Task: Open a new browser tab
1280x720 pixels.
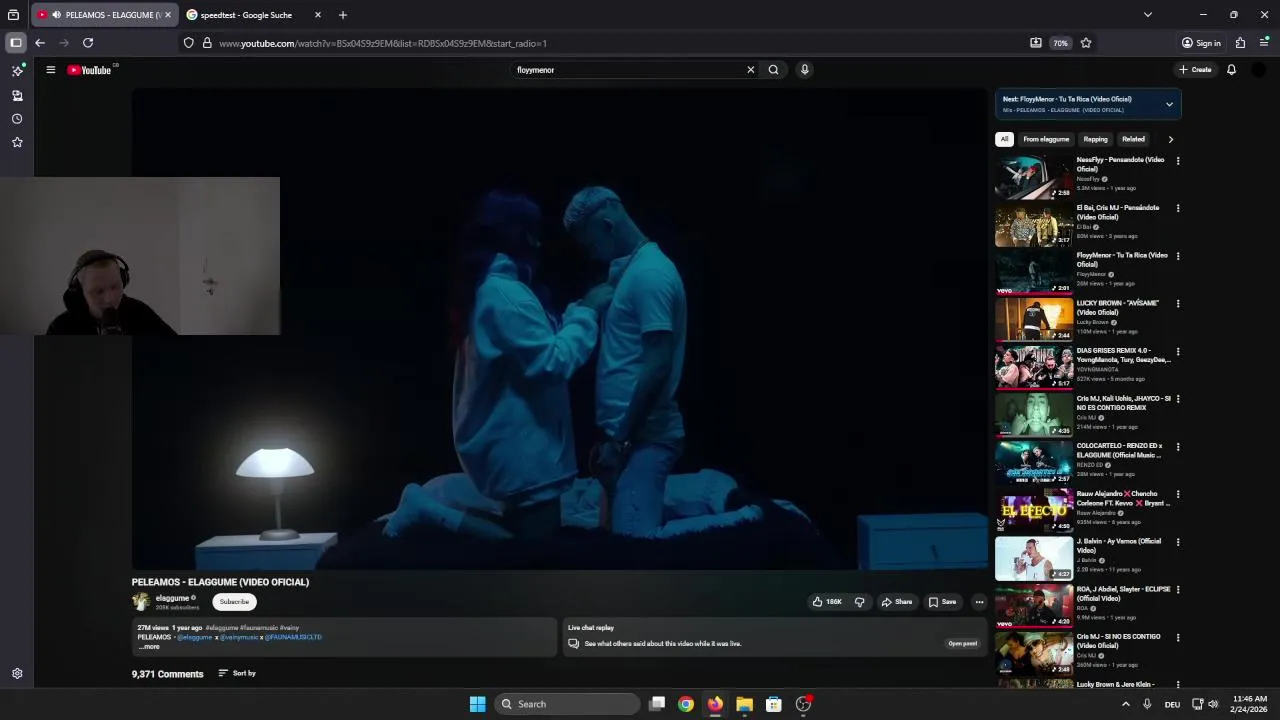Action: [343, 15]
